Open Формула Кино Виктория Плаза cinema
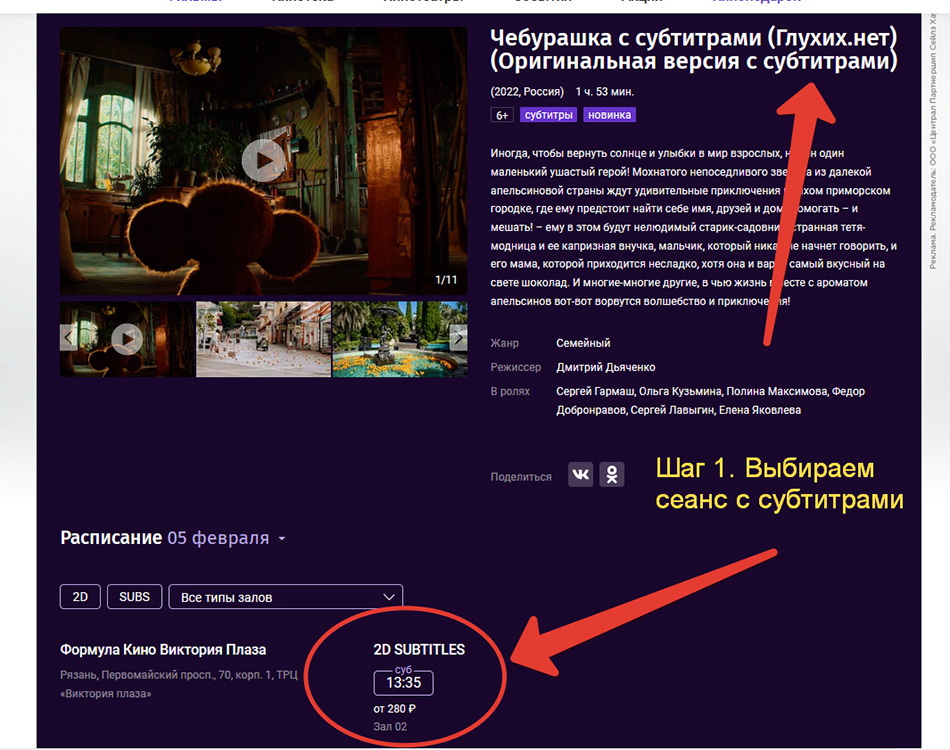The height and width of the screenshot is (750, 950). coord(163,649)
